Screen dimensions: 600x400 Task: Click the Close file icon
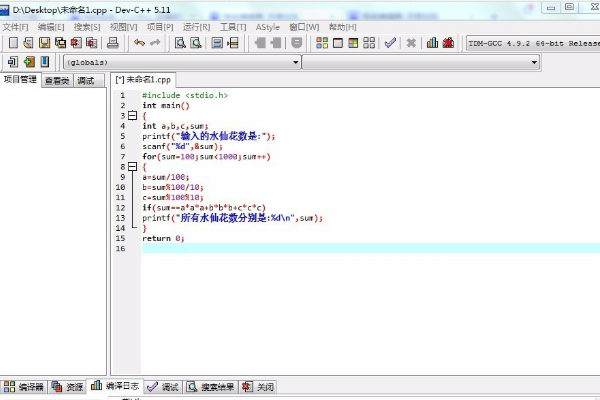76,42
